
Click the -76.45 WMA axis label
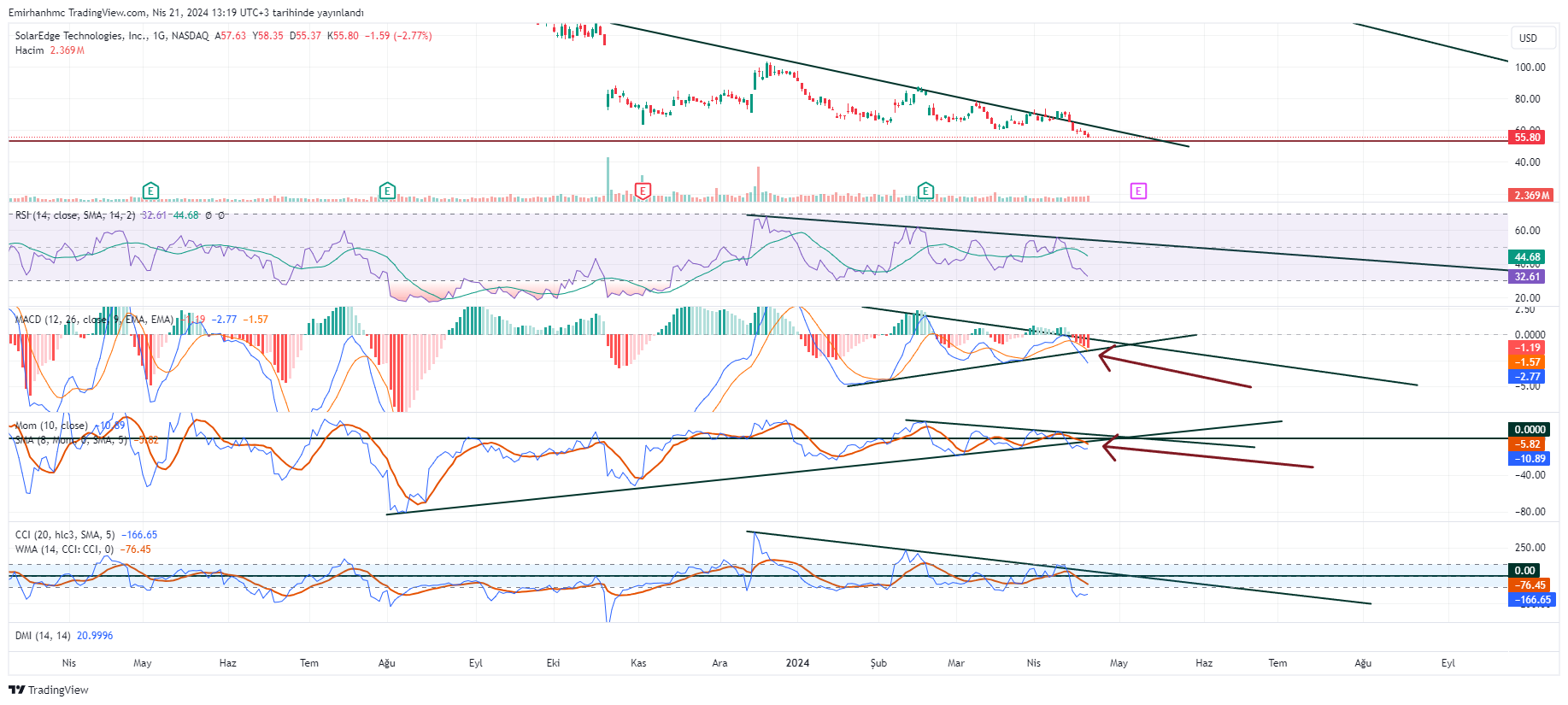(1530, 585)
